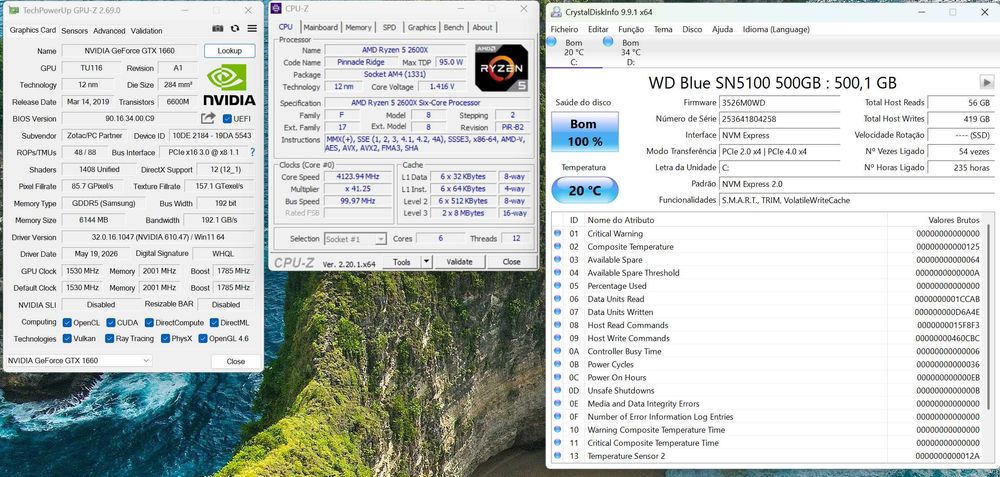Click the BIOS share/export arrow icon

click(208, 119)
